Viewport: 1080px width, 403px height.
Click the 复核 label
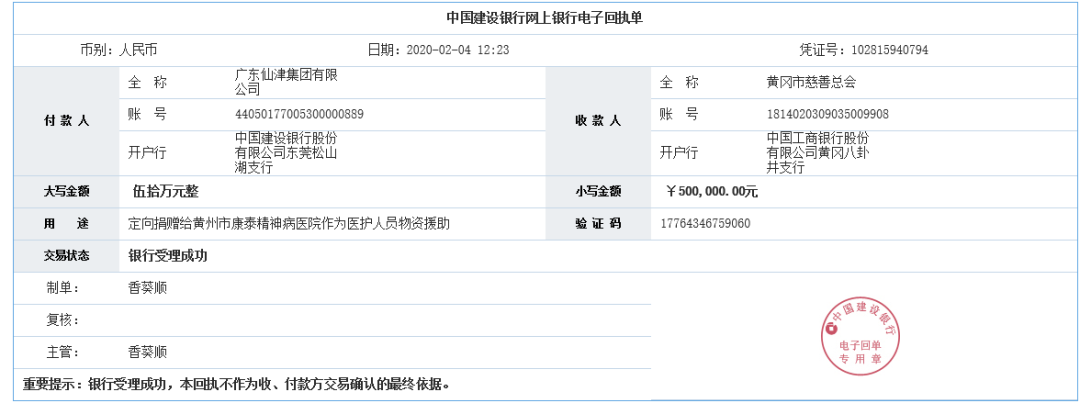point(63,320)
